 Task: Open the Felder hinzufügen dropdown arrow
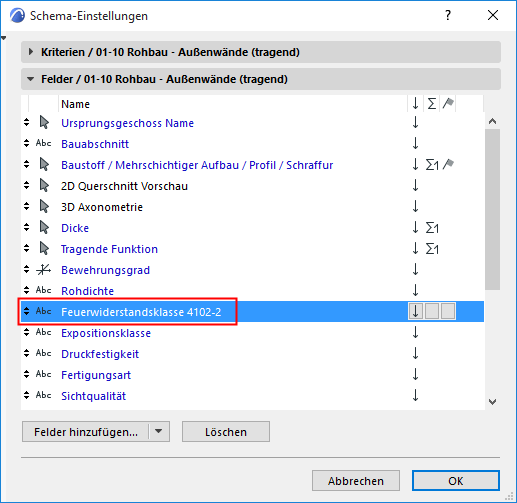159,431
